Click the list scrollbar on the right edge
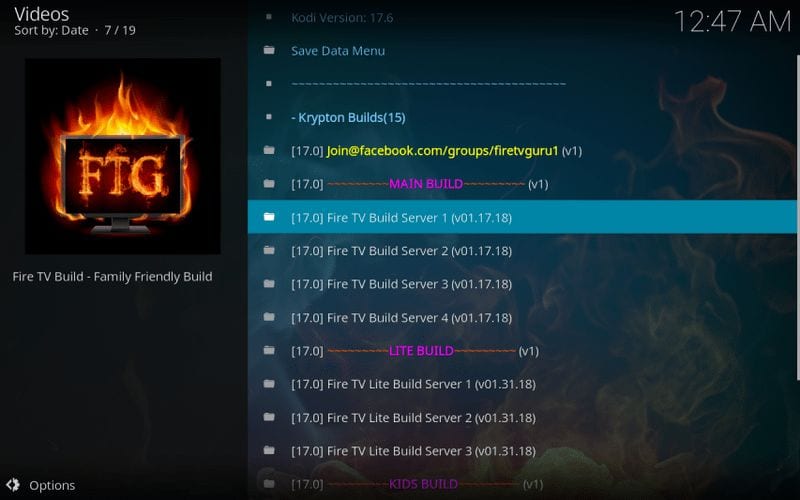This screenshot has height=500, width=800. tap(798, 217)
